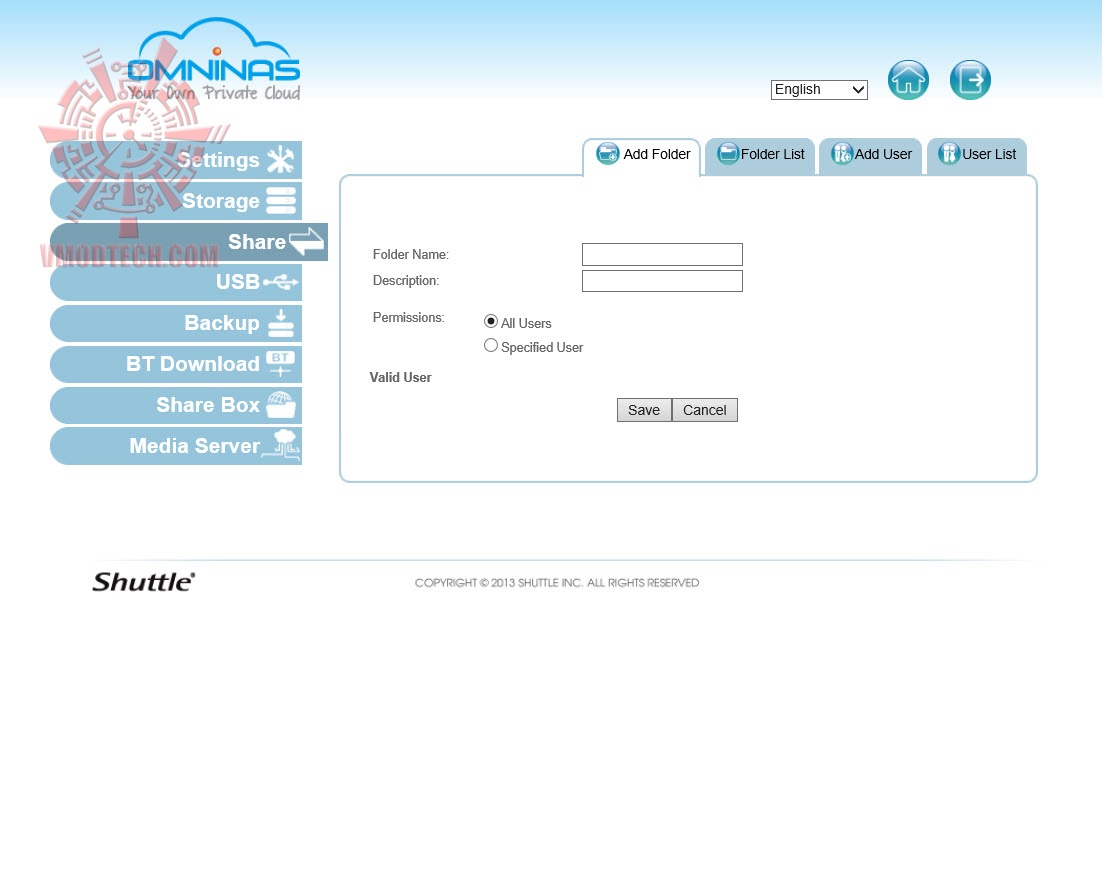Viewport: 1102px width, 878px height.
Task: Click the USB symbol icon
Action: click(280, 282)
